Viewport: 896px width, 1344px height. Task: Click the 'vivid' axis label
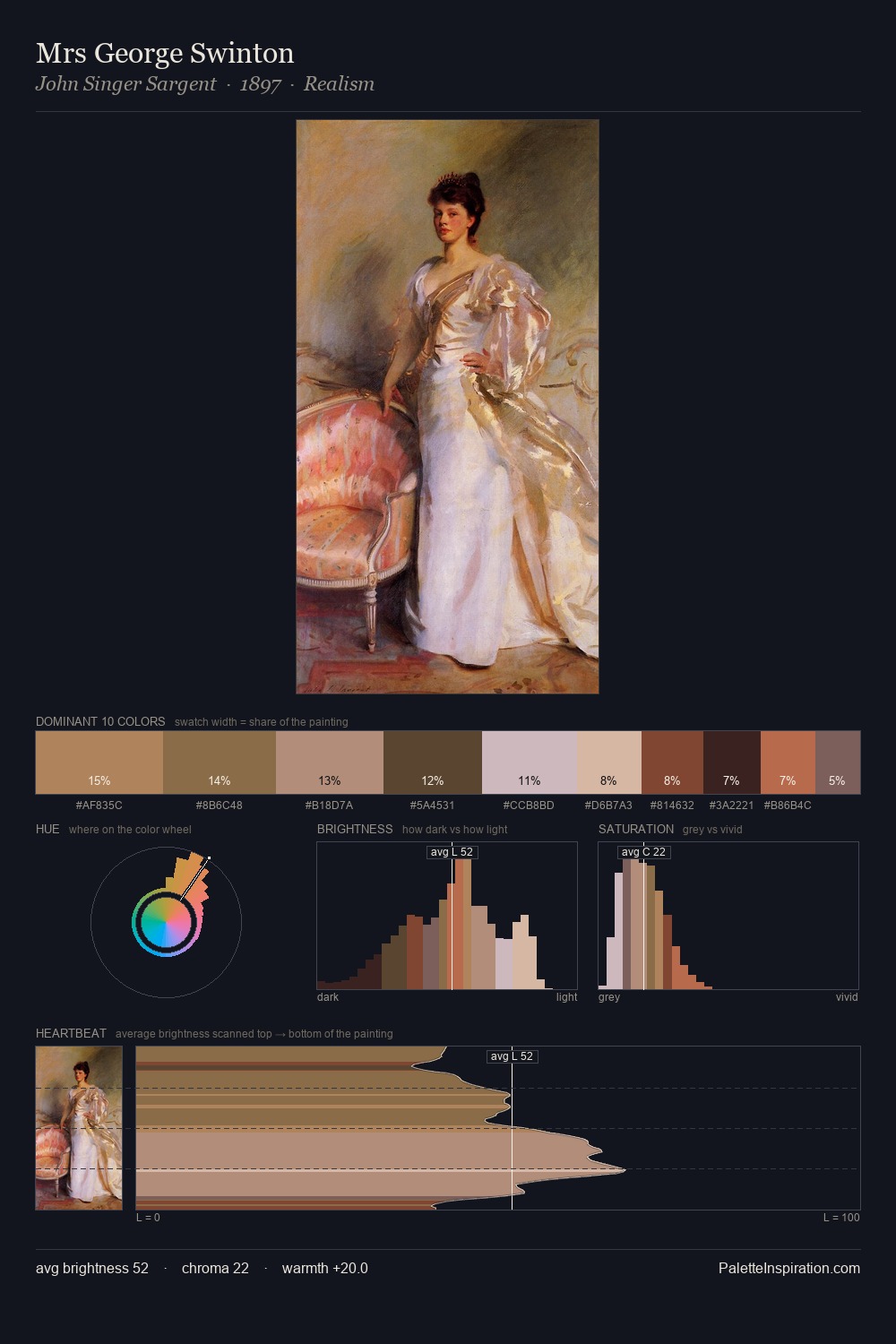click(847, 997)
